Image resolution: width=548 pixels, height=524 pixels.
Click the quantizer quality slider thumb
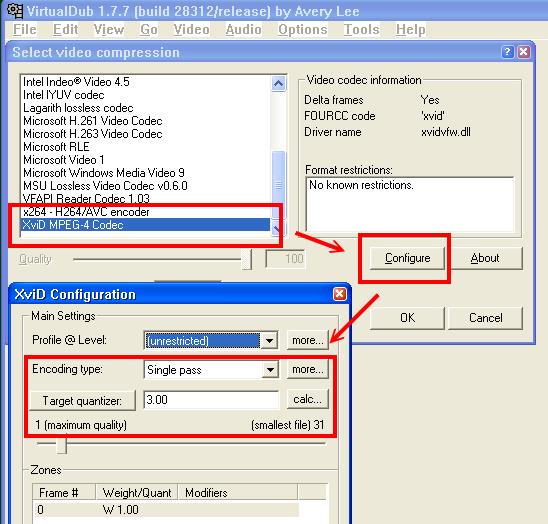[x=62, y=444]
